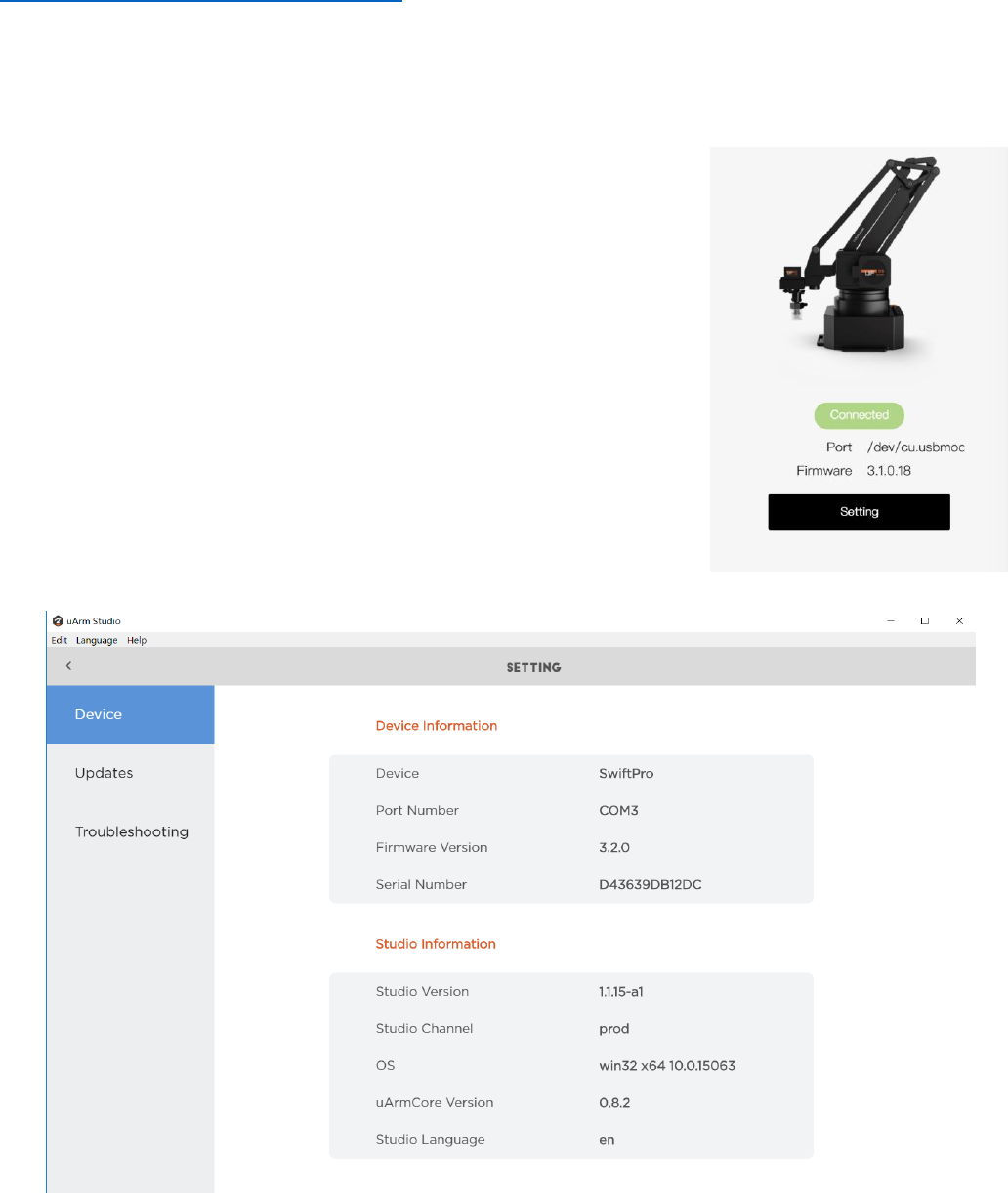The height and width of the screenshot is (1193, 1008).
Task: Click the Device label in Device Information
Action: [x=398, y=773]
